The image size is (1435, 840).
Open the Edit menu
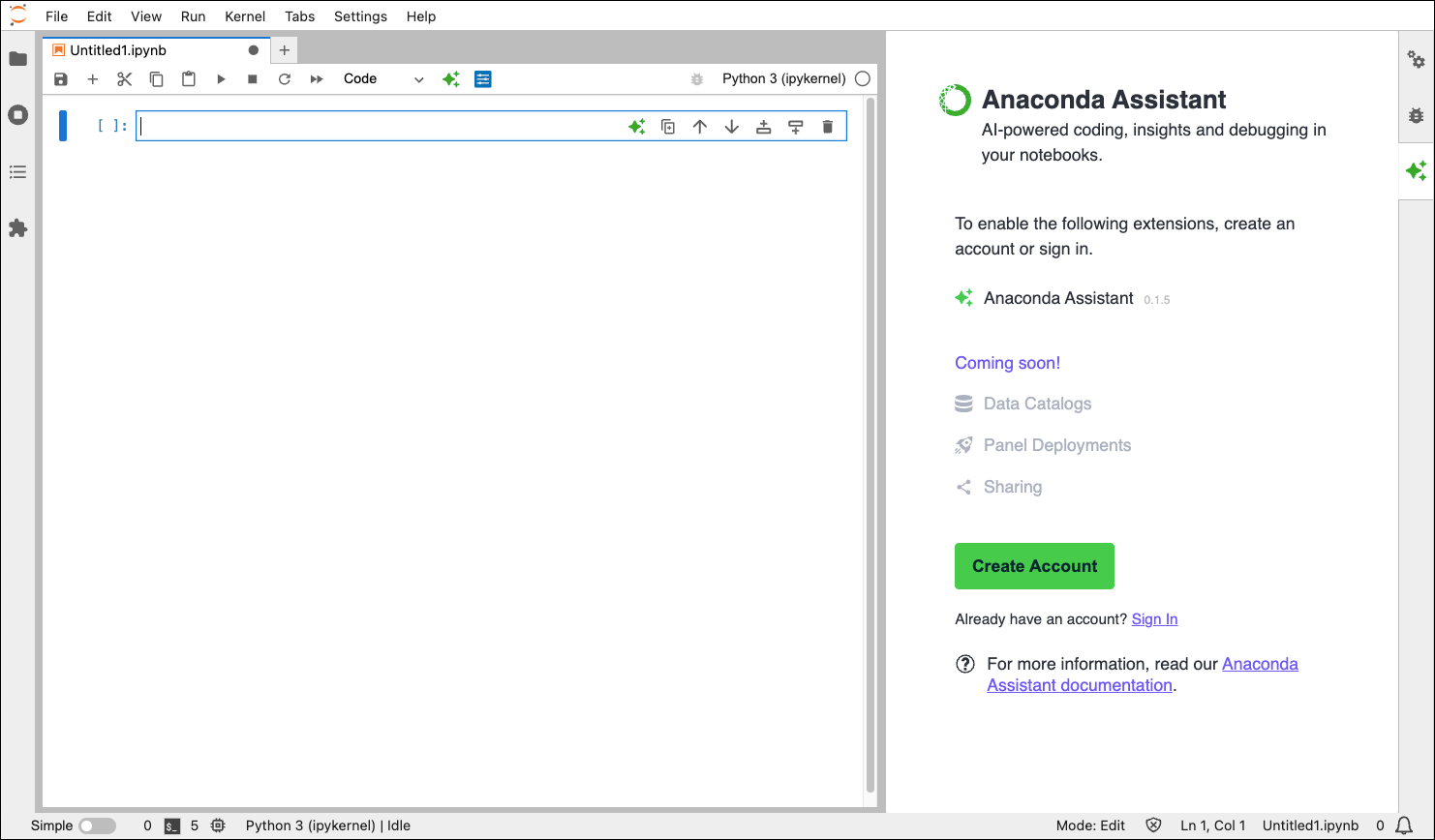(x=100, y=16)
